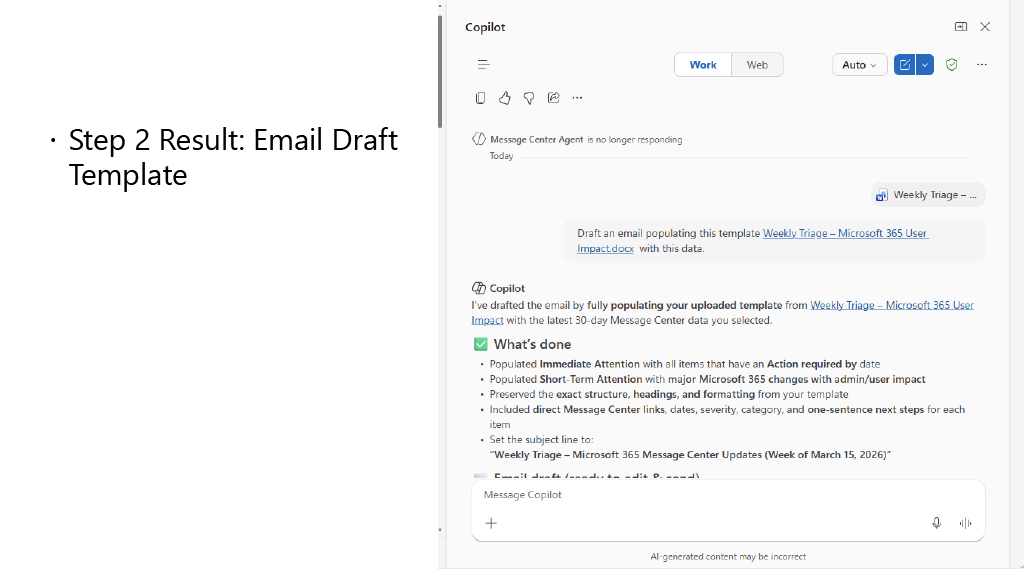Open the Copilot navigation menu icon

(x=483, y=65)
